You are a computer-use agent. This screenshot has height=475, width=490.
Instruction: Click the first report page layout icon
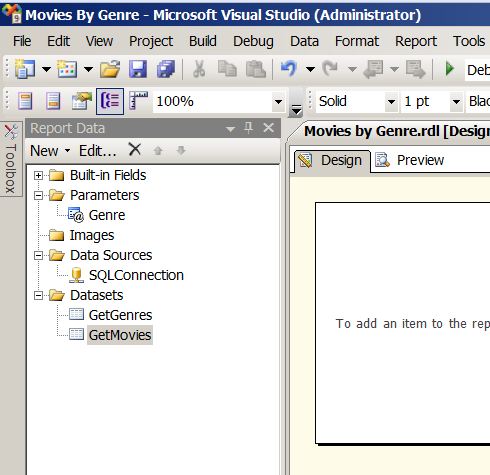25,101
